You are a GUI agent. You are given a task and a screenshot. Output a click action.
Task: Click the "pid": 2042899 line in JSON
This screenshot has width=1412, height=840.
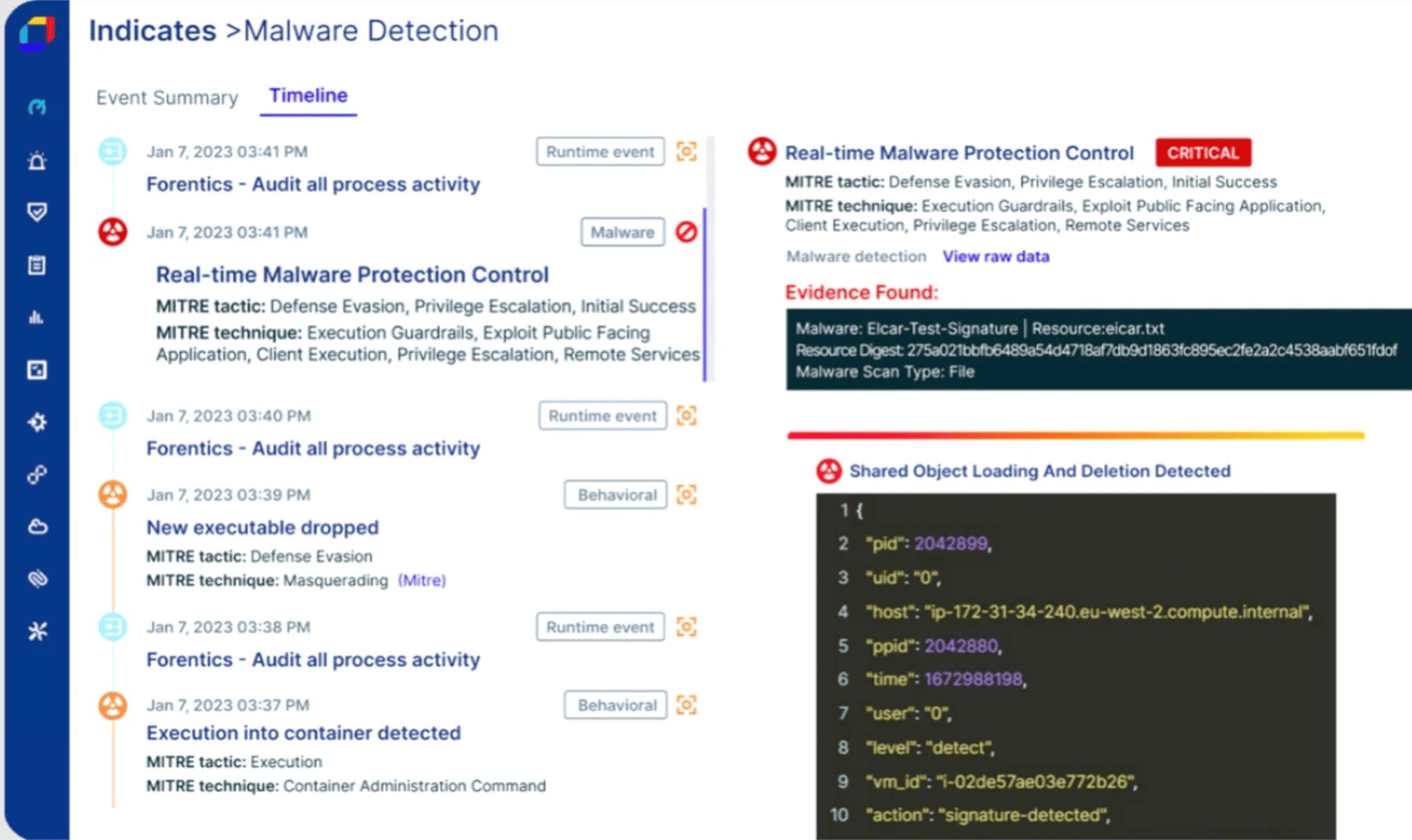coord(928,544)
